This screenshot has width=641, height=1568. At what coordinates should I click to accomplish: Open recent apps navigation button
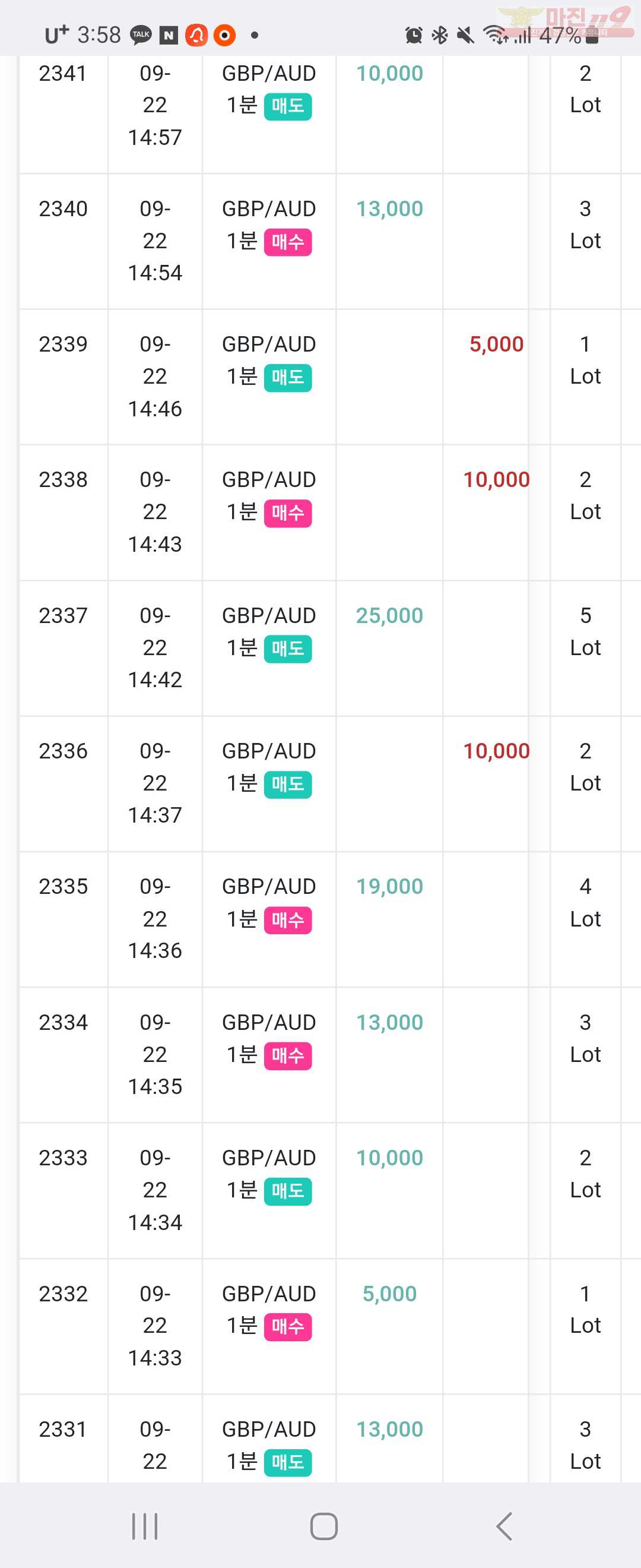[145, 1526]
